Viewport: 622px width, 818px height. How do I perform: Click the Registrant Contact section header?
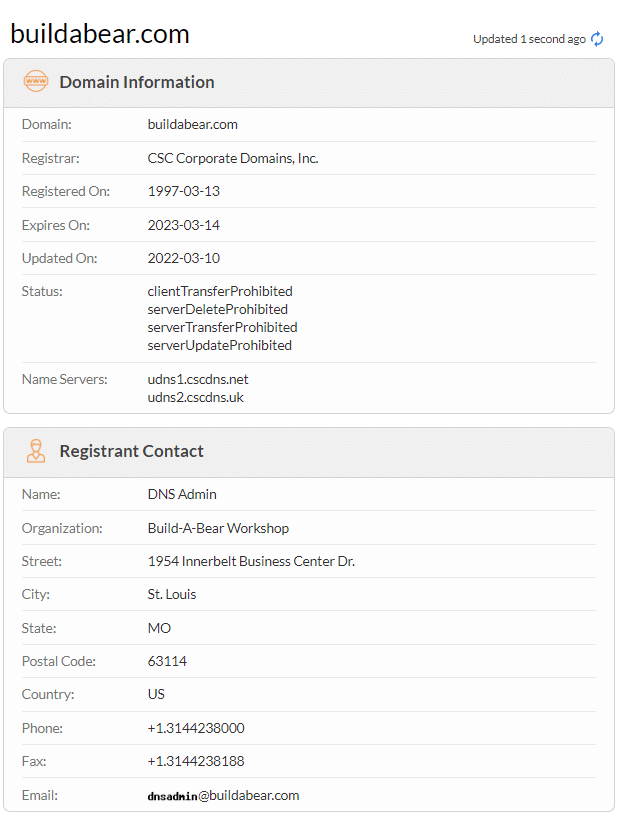(131, 451)
